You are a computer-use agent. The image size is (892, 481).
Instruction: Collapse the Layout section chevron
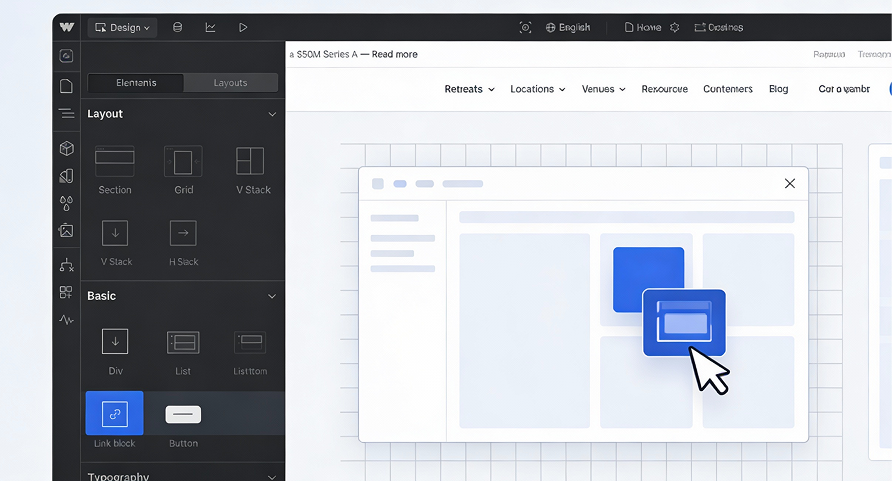pos(272,115)
